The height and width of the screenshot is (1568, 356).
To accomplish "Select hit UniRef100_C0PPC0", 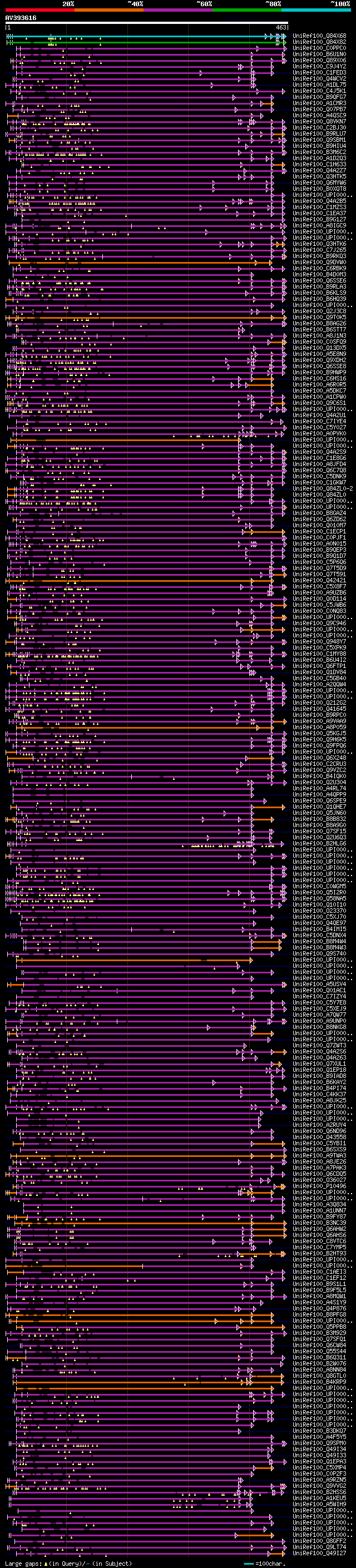I will tap(319, 48).
